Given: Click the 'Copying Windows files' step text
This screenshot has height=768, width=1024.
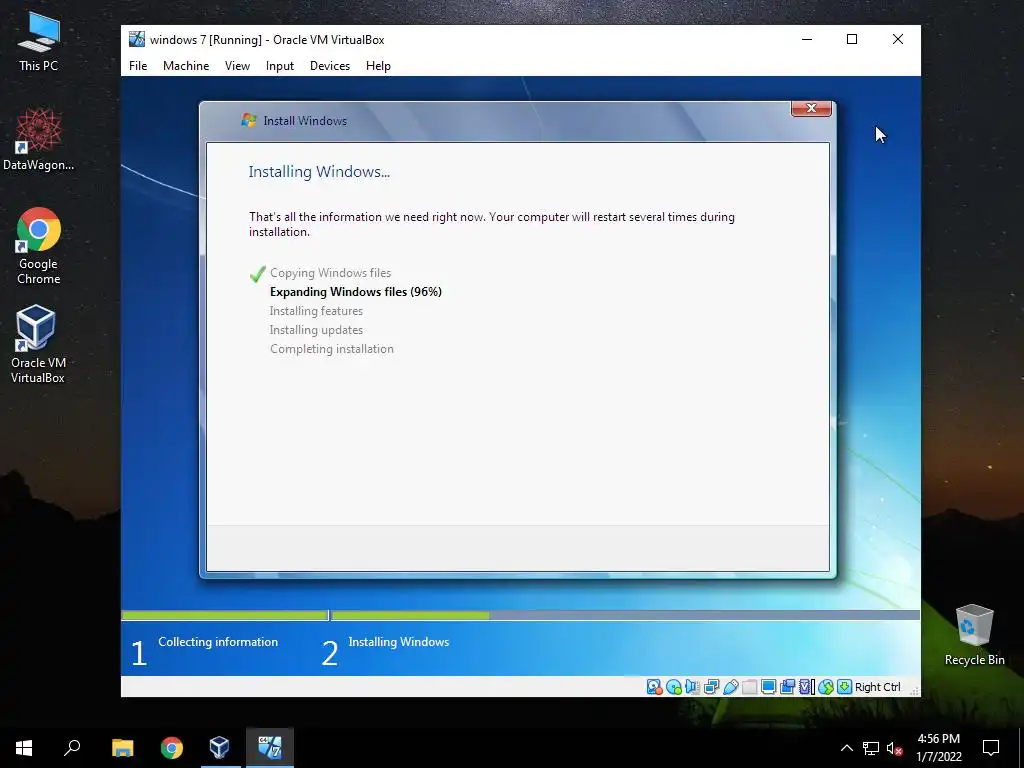Looking at the screenshot, I should [330, 273].
